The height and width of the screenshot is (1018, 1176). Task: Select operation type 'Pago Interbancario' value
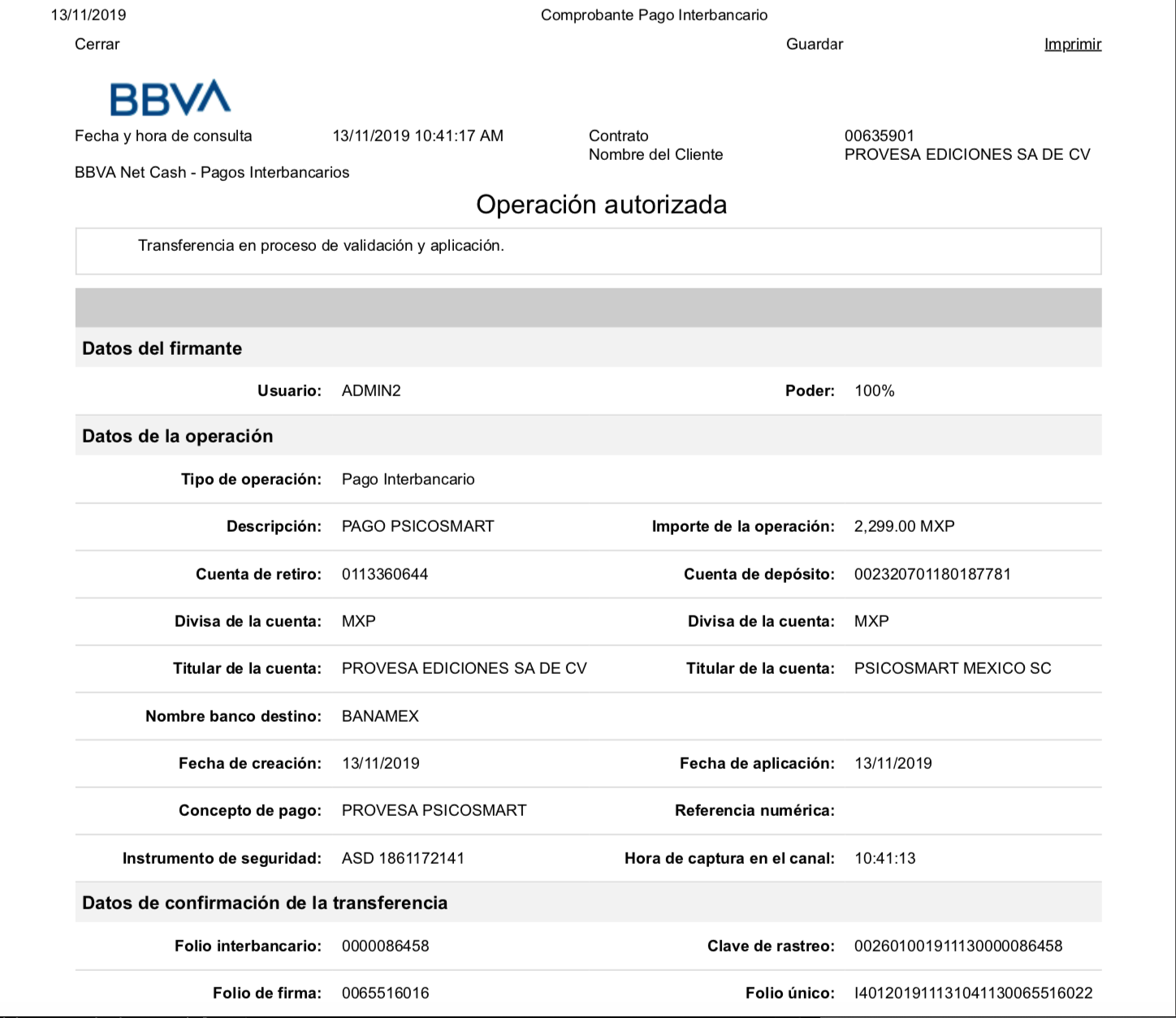pos(409,479)
